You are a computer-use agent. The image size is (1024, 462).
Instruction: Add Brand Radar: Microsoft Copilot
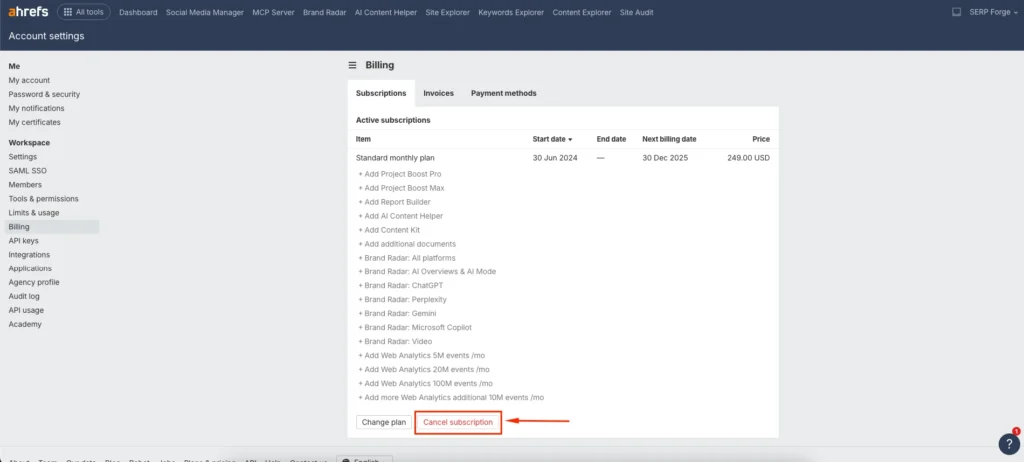pyautogui.click(x=415, y=327)
